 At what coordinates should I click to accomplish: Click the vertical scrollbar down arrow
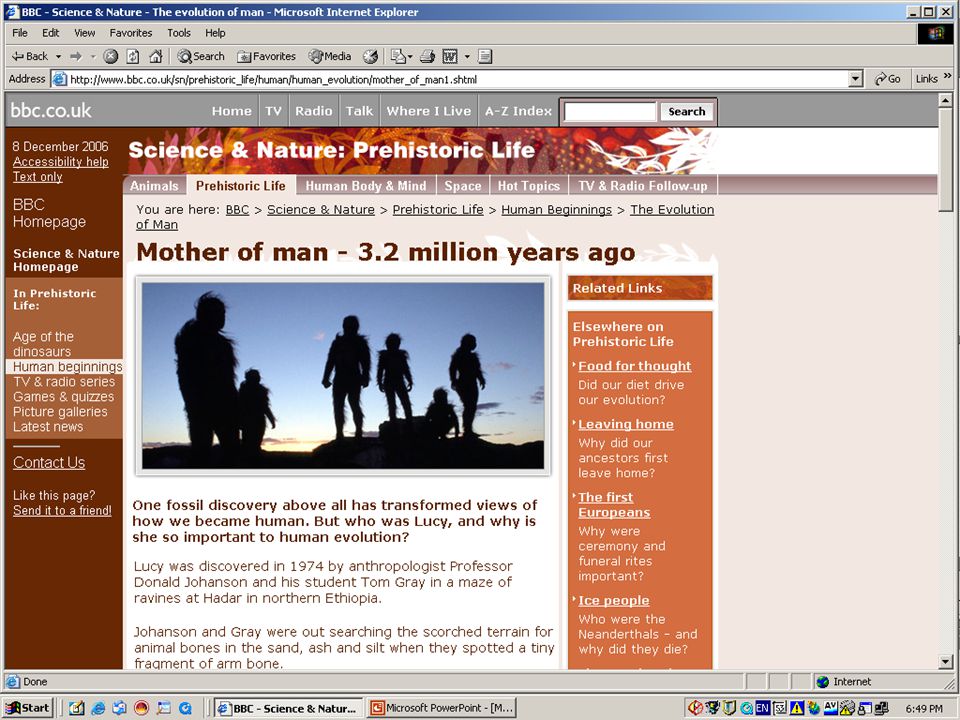[945, 661]
